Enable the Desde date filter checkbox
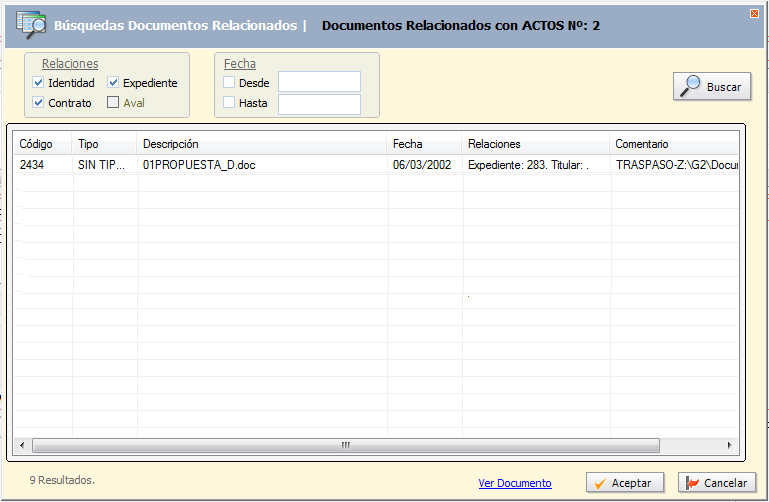 (229, 83)
